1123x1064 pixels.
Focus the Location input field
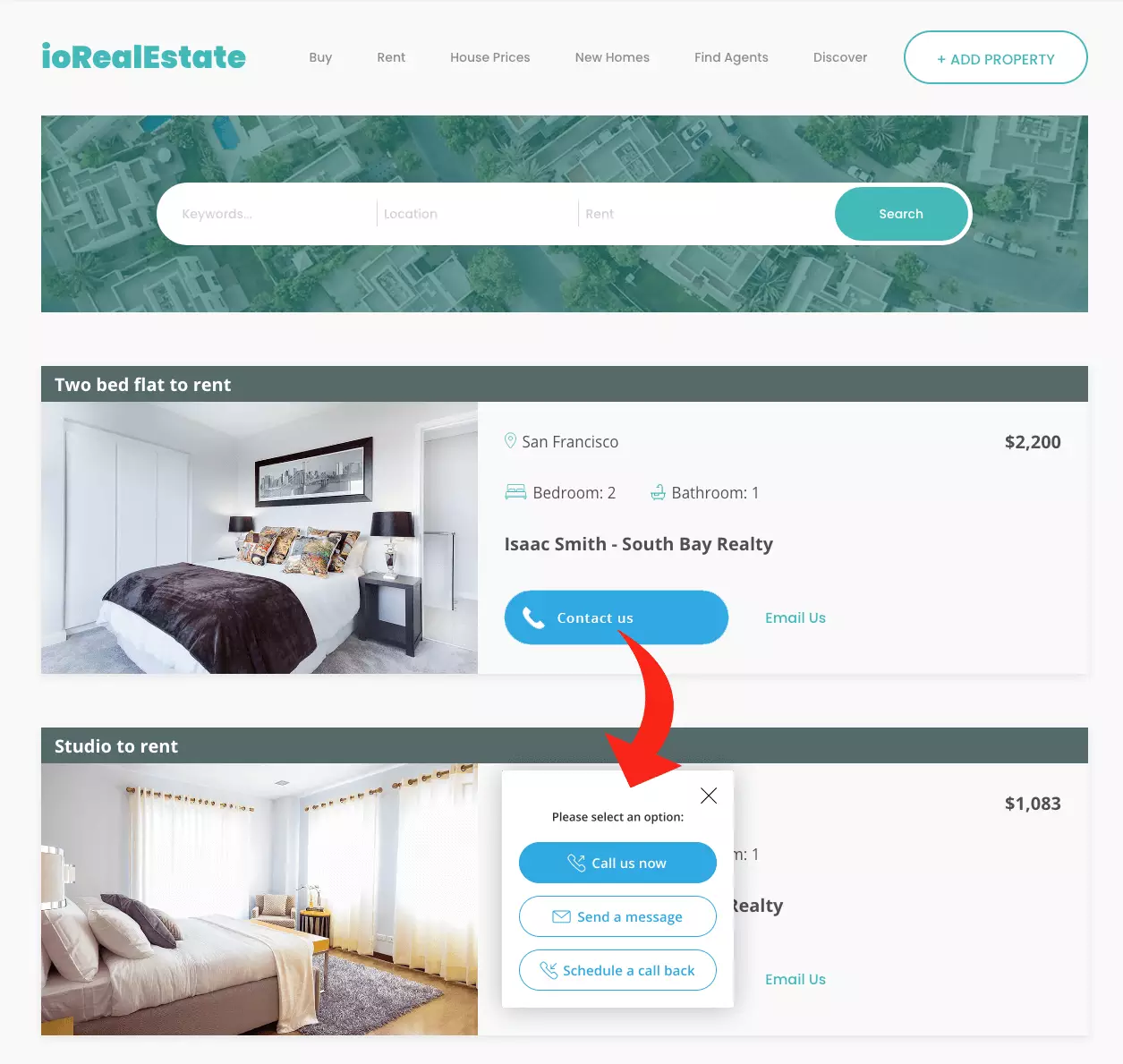pyautogui.click(x=477, y=214)
